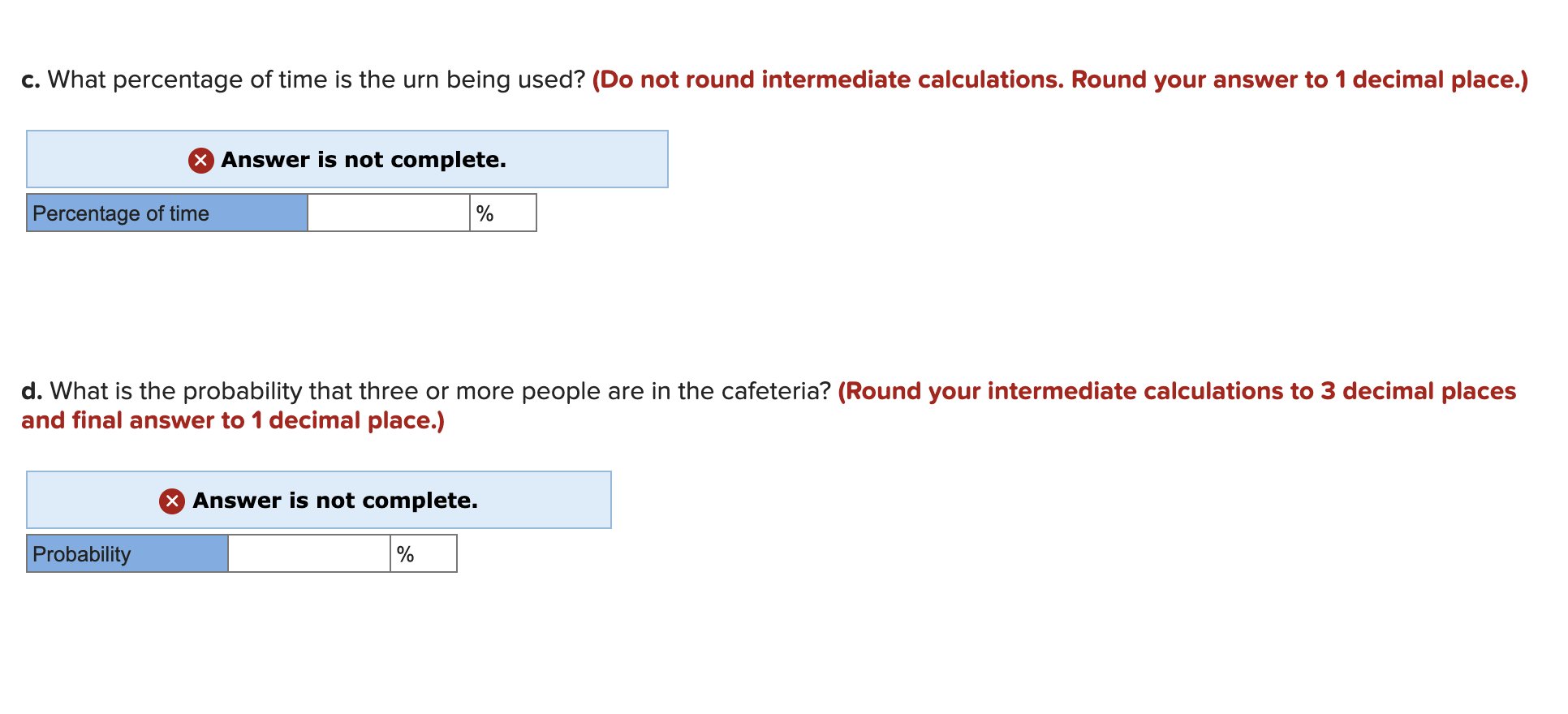Click the red instruction text for question c
This screenshot has height=714, width=1568.
[1058, 80]
